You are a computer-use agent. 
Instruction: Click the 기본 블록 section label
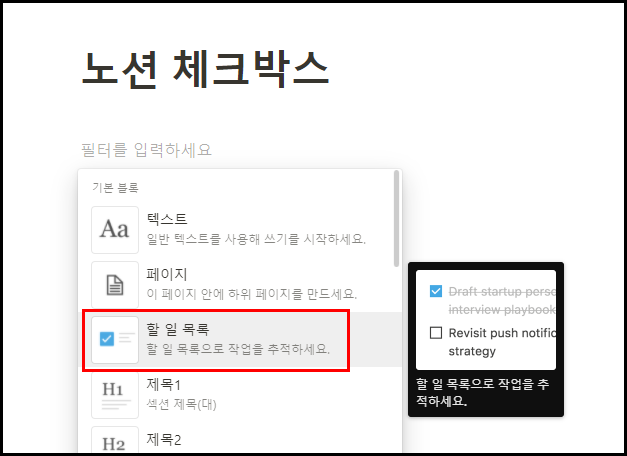point(115,188)
